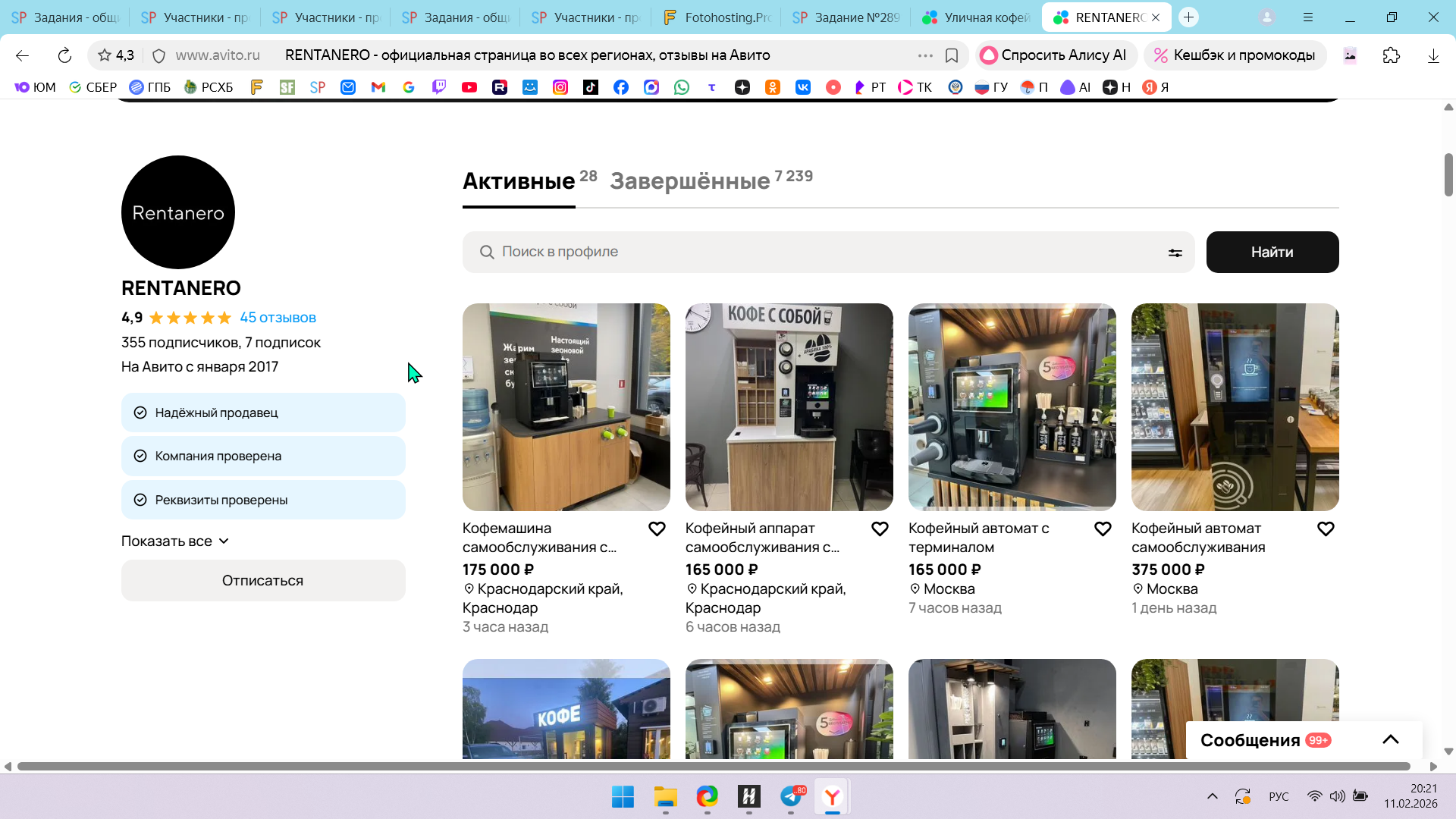Open the YouTube bookmark icon
Screen dimensions: 1456x819
click(469, 87)
